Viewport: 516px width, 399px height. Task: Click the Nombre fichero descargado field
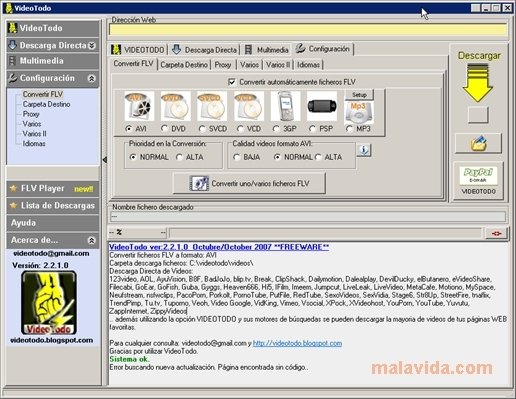[308, 217]
